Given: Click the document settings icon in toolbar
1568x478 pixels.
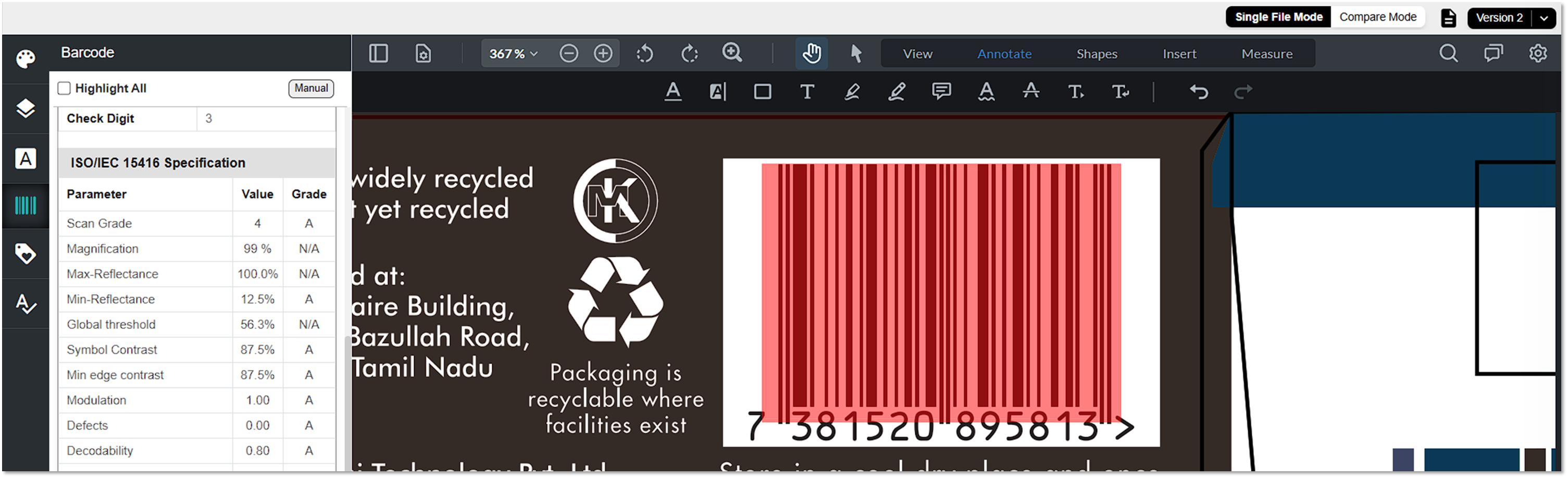Looking at the screenshot, I should [x=423, y=54].
